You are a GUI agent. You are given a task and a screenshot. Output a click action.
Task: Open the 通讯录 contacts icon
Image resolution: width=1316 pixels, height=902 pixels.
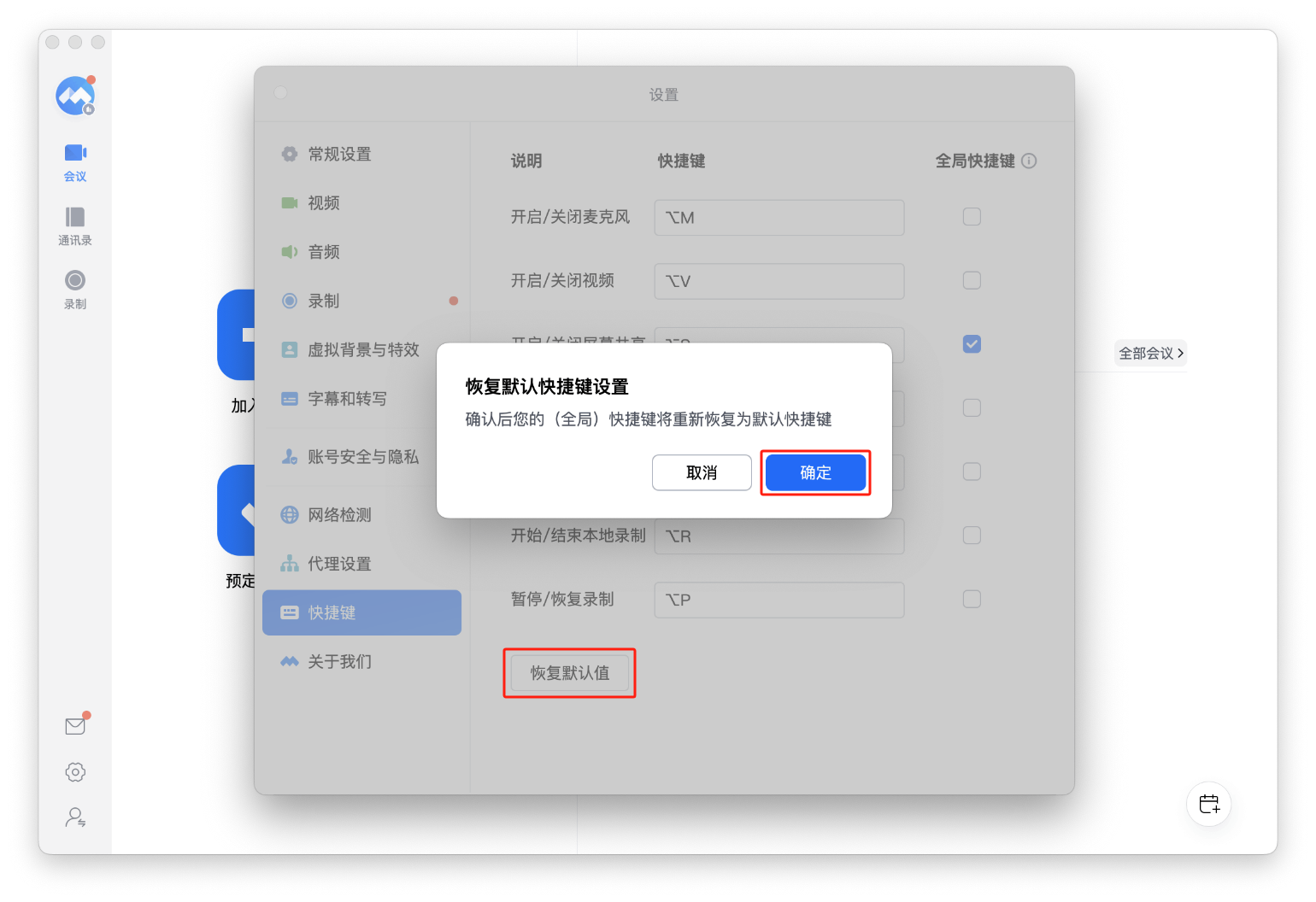pyautogui.click(x=75, y=226)
